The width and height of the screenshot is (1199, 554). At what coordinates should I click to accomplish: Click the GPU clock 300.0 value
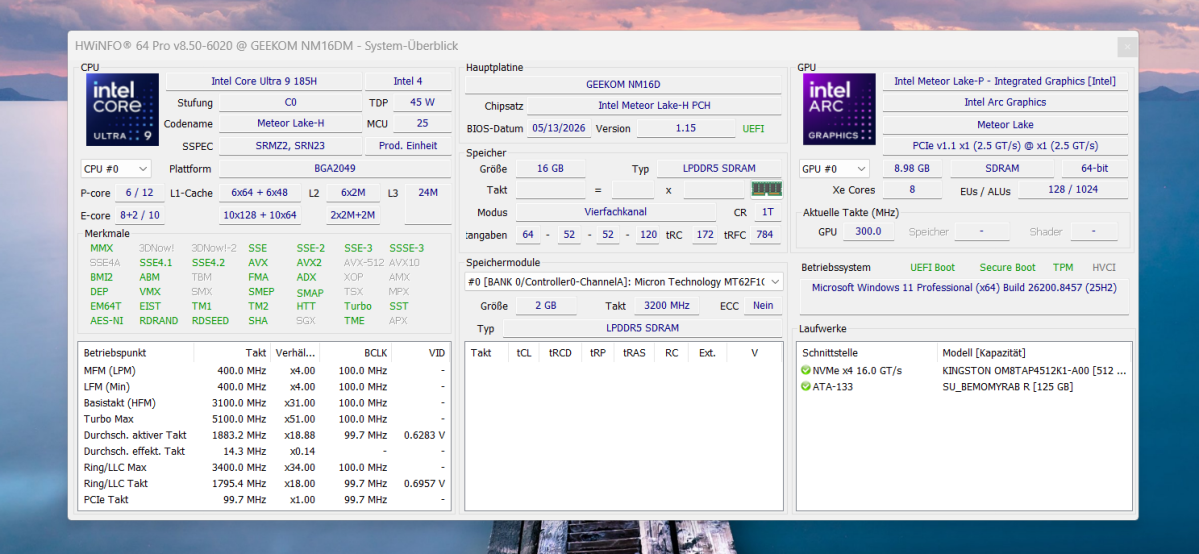870,231
